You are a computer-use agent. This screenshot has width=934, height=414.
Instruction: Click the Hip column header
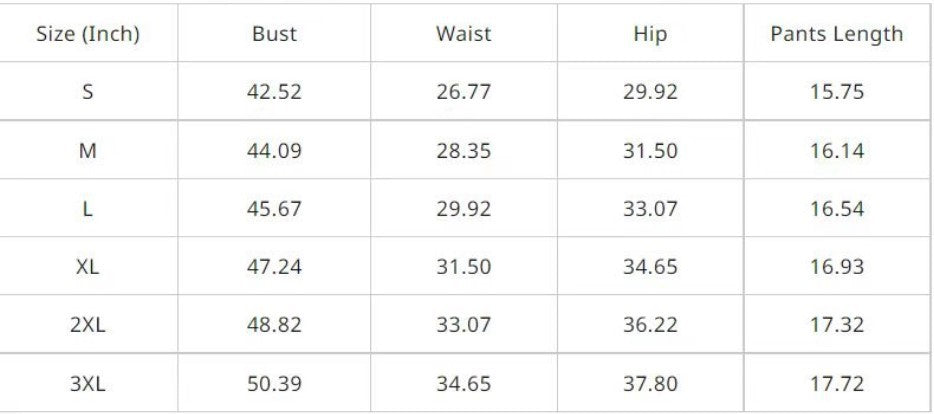[650, 34]
